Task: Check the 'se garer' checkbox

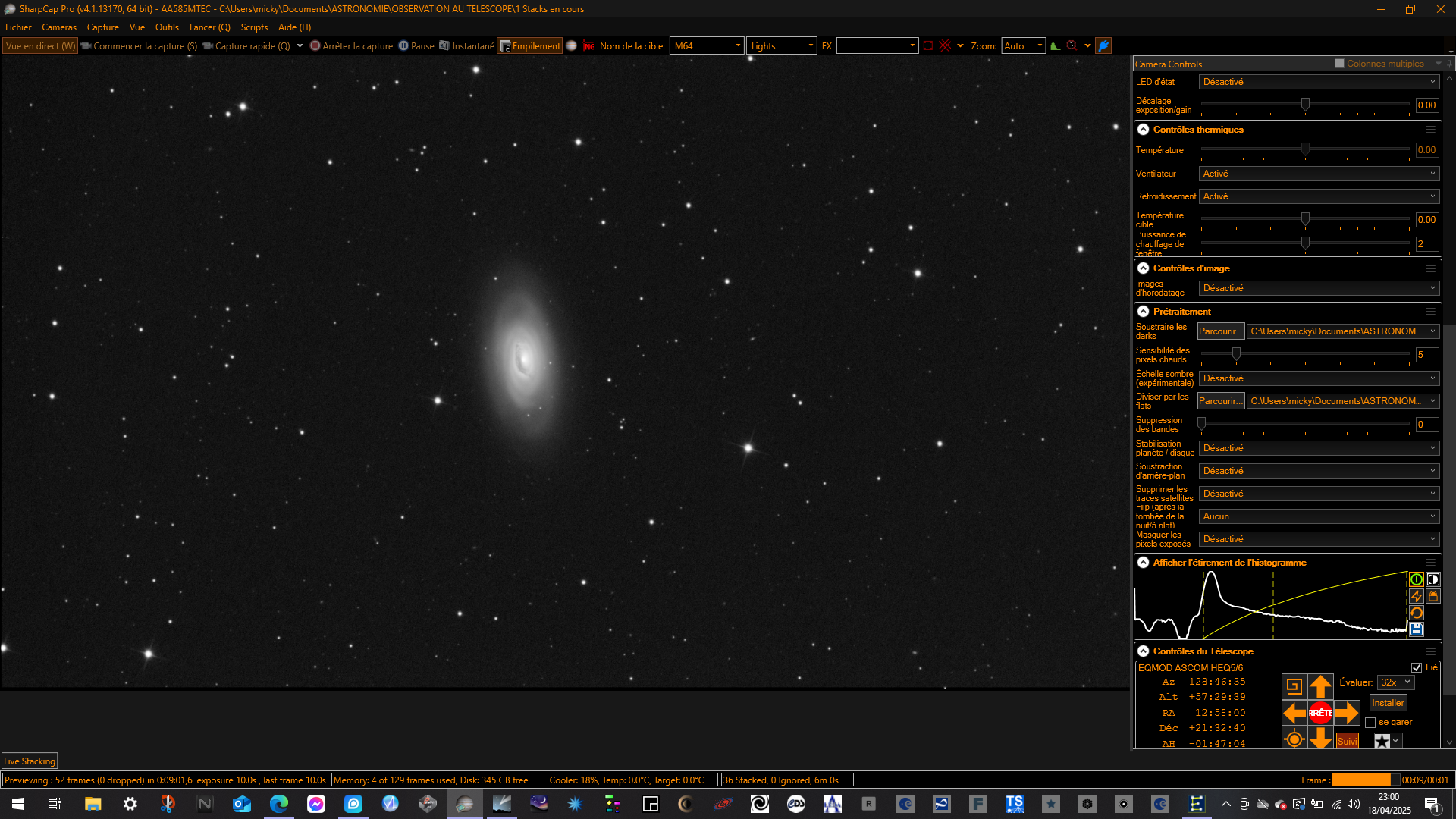Action: (x=1370, y=723)
